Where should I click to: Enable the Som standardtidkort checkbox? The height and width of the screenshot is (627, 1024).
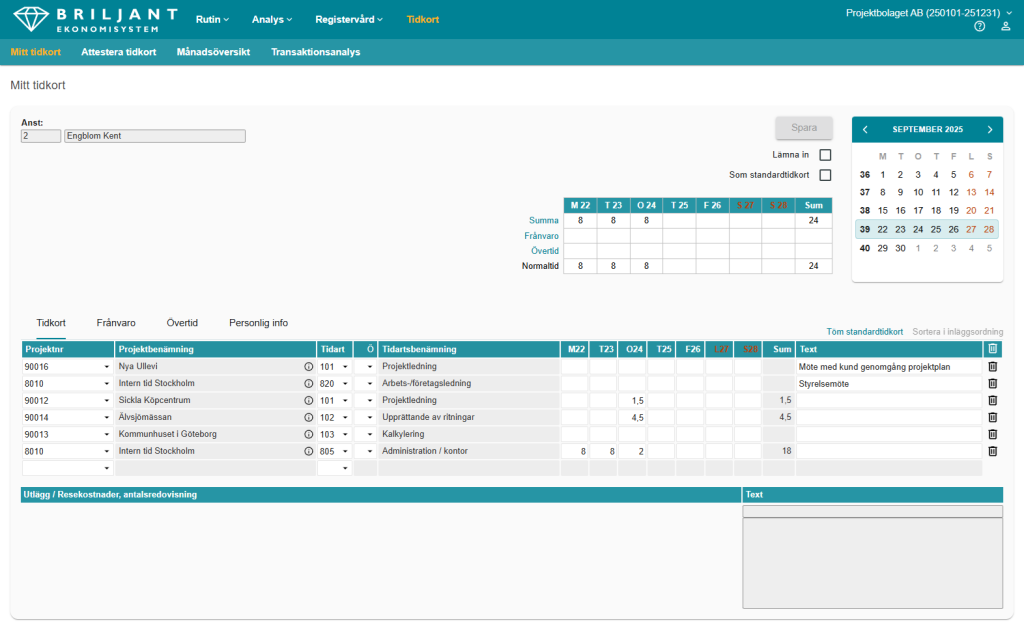pos(825,175)
